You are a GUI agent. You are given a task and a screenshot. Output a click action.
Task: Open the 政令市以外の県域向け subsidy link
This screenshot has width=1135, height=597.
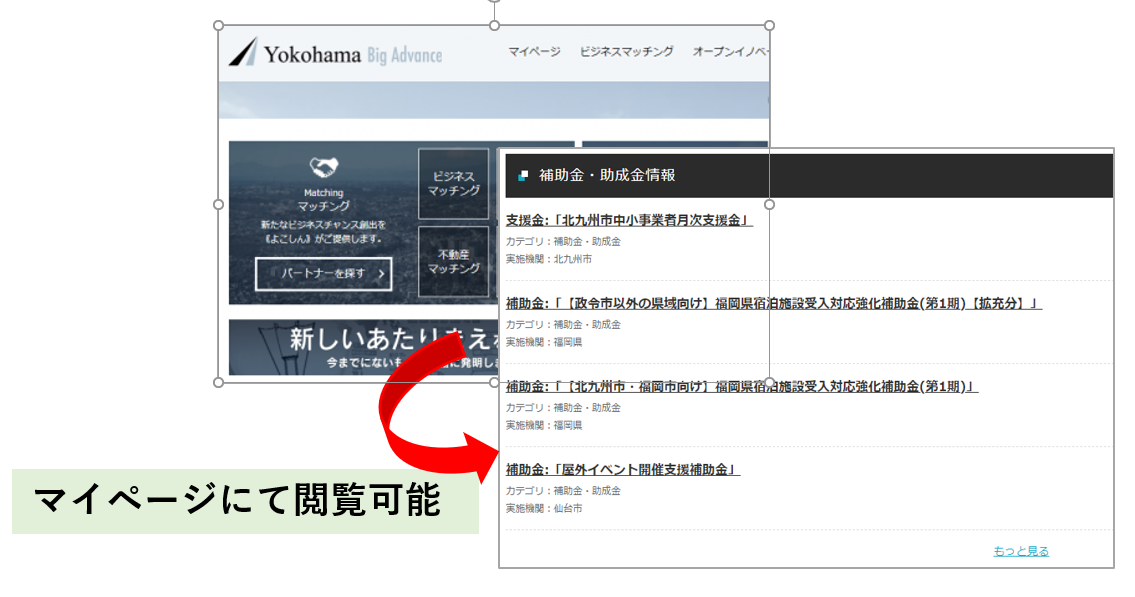(773, 303)
